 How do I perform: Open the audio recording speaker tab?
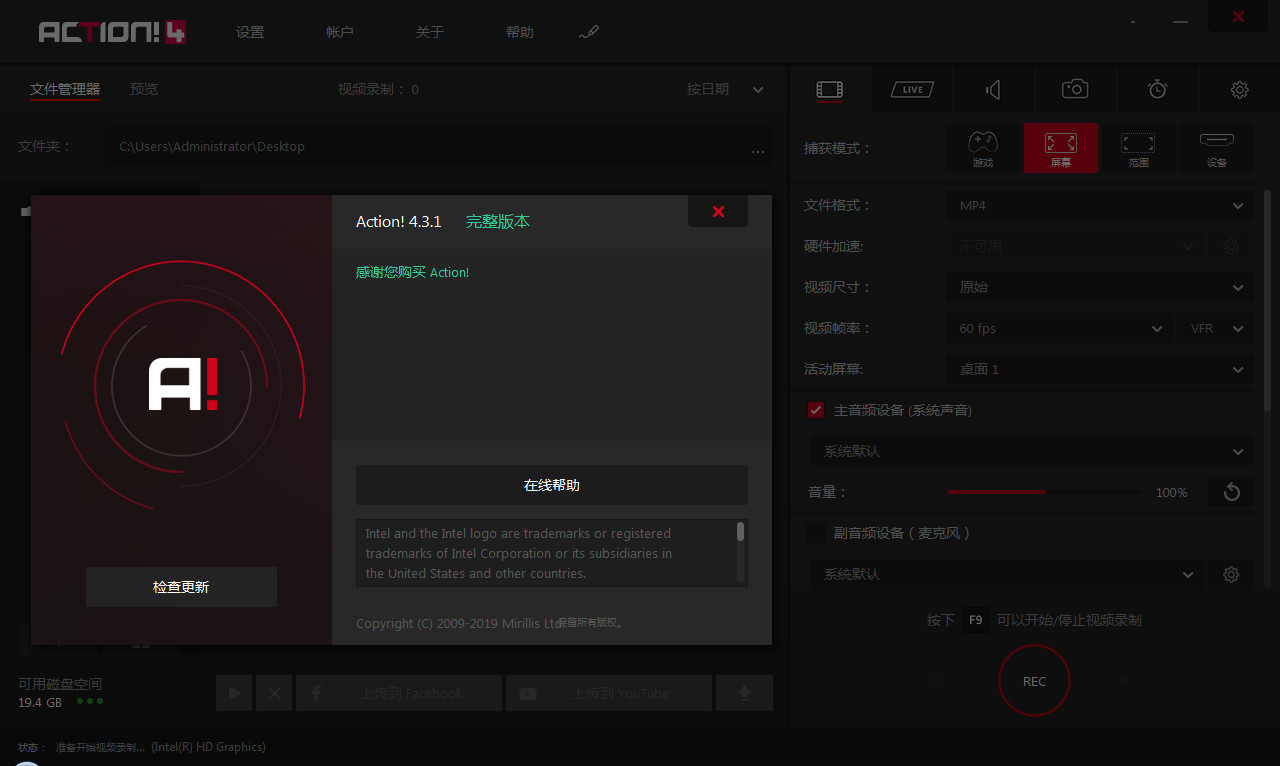(993, 90)
